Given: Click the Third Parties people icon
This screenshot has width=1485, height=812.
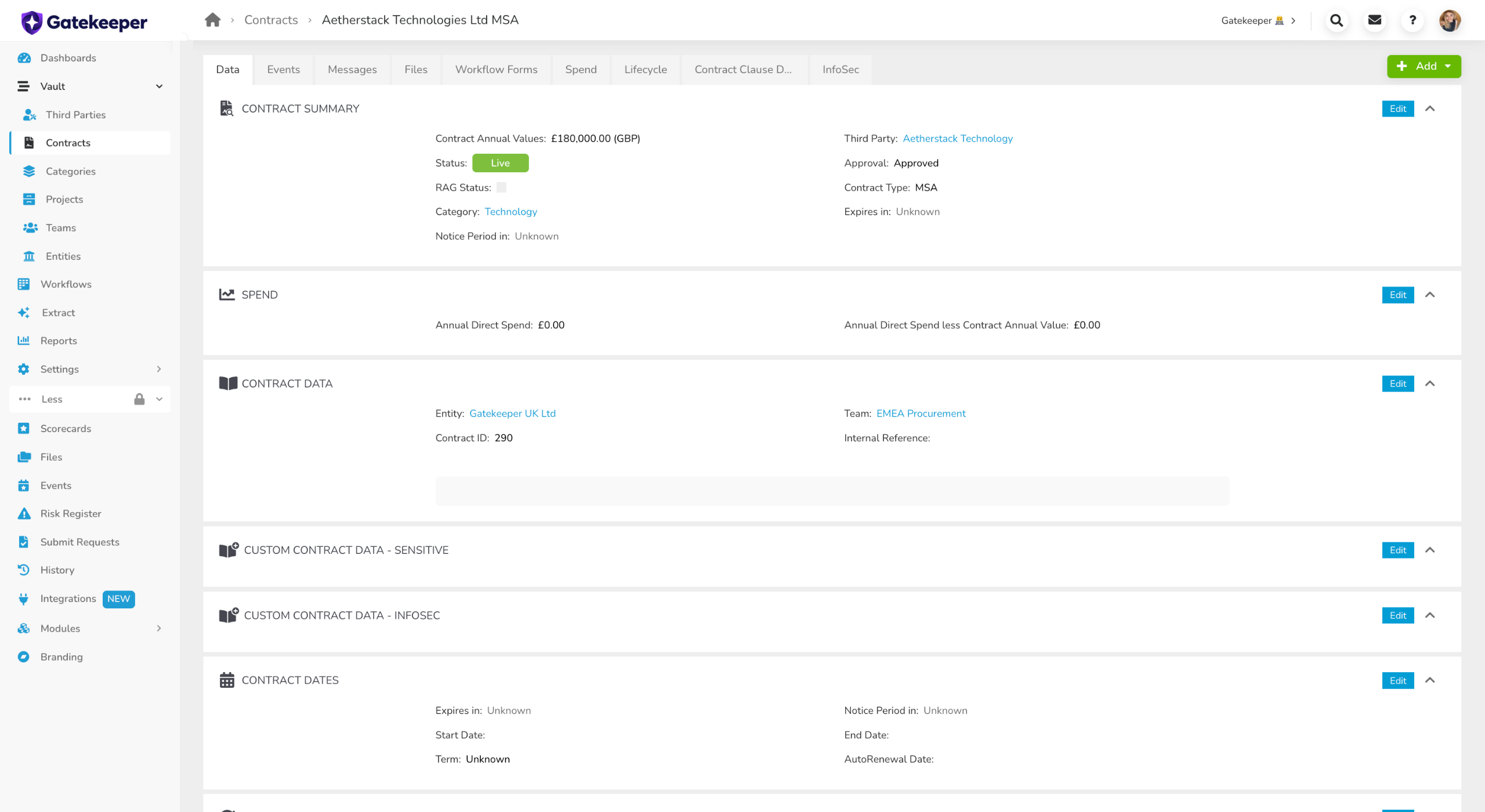Looking at the screenshot, I should [x=30, y=115].
